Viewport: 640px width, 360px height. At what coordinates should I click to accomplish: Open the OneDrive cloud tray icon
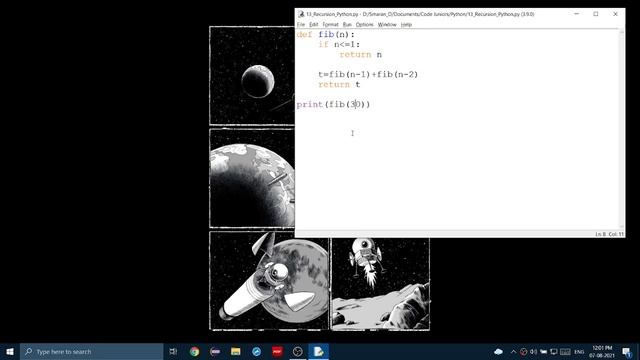[x=498, y=351]
